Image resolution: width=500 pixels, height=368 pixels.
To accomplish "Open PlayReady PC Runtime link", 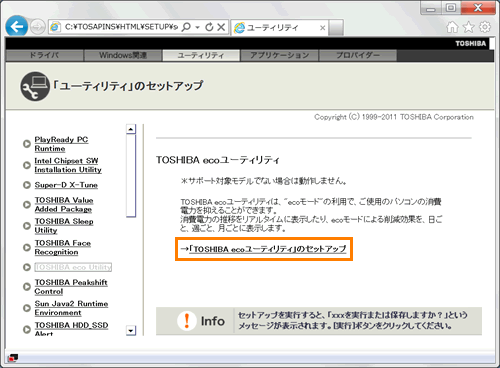I will pos(61,144).
